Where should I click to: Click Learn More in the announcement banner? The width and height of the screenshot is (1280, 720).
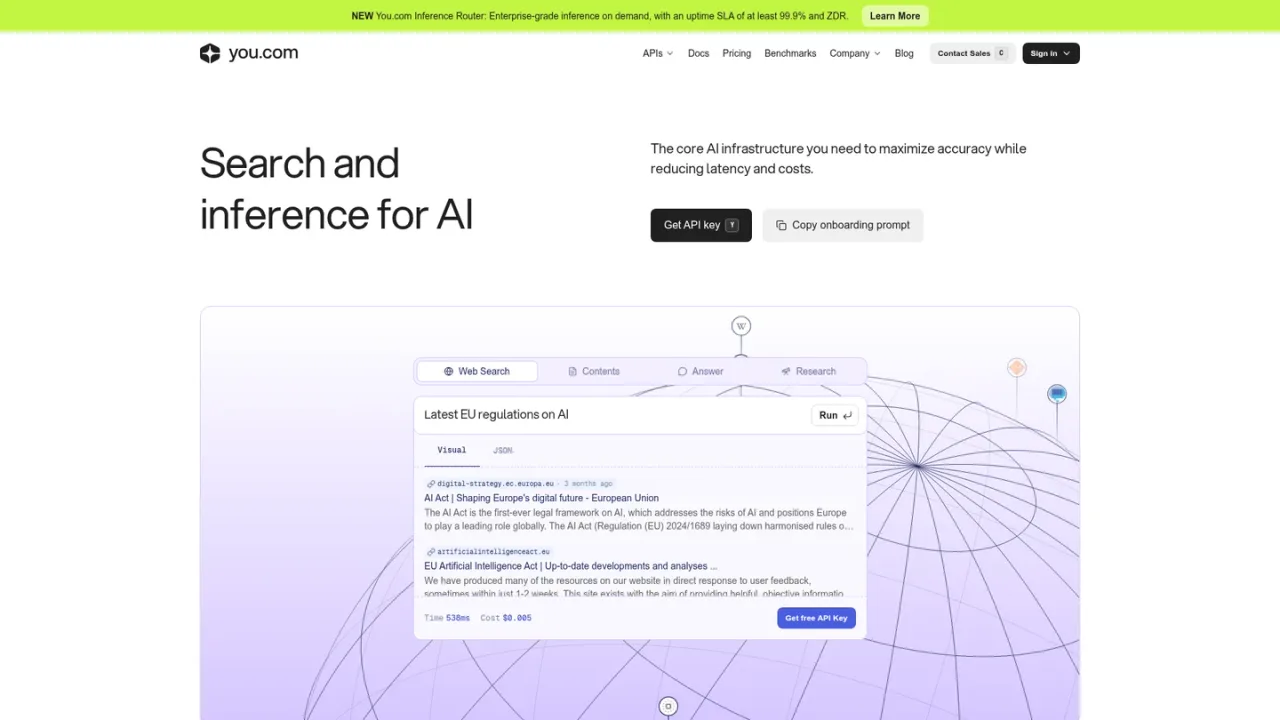(895, 16)
